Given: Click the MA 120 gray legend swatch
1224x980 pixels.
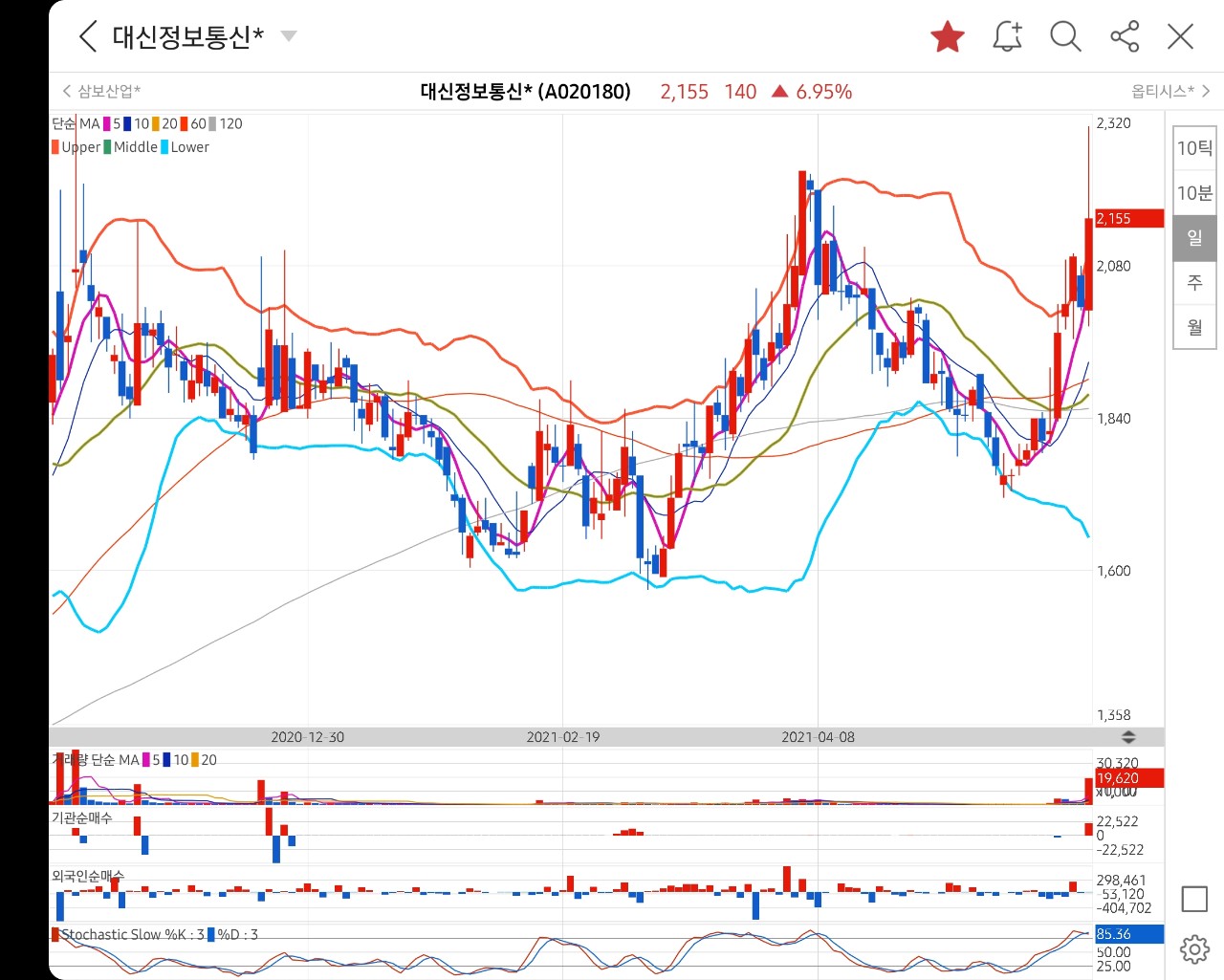Looking at the screenshot, I should 213,123.
